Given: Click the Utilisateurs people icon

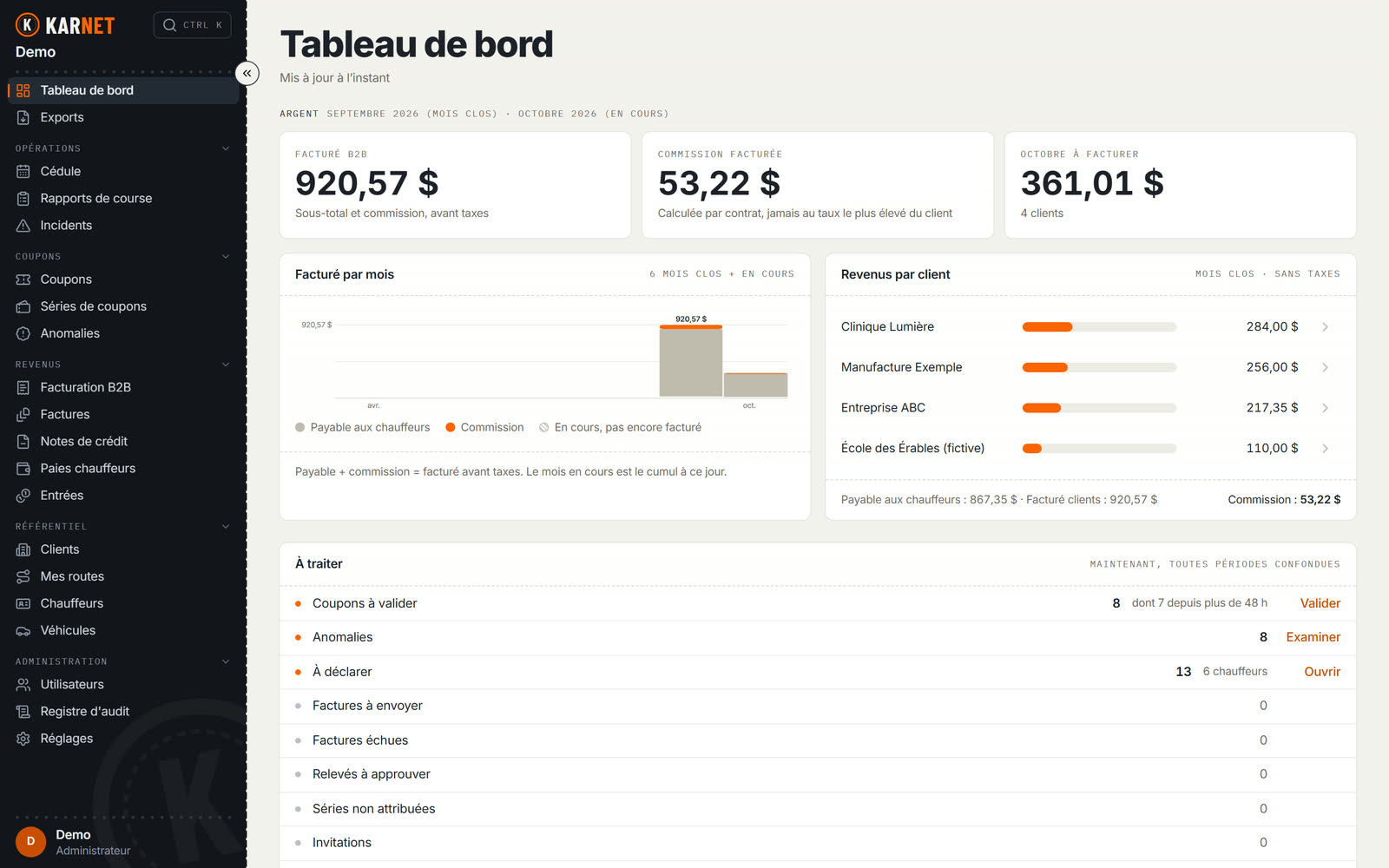Looking at the screenshot, I should [23, 685].
